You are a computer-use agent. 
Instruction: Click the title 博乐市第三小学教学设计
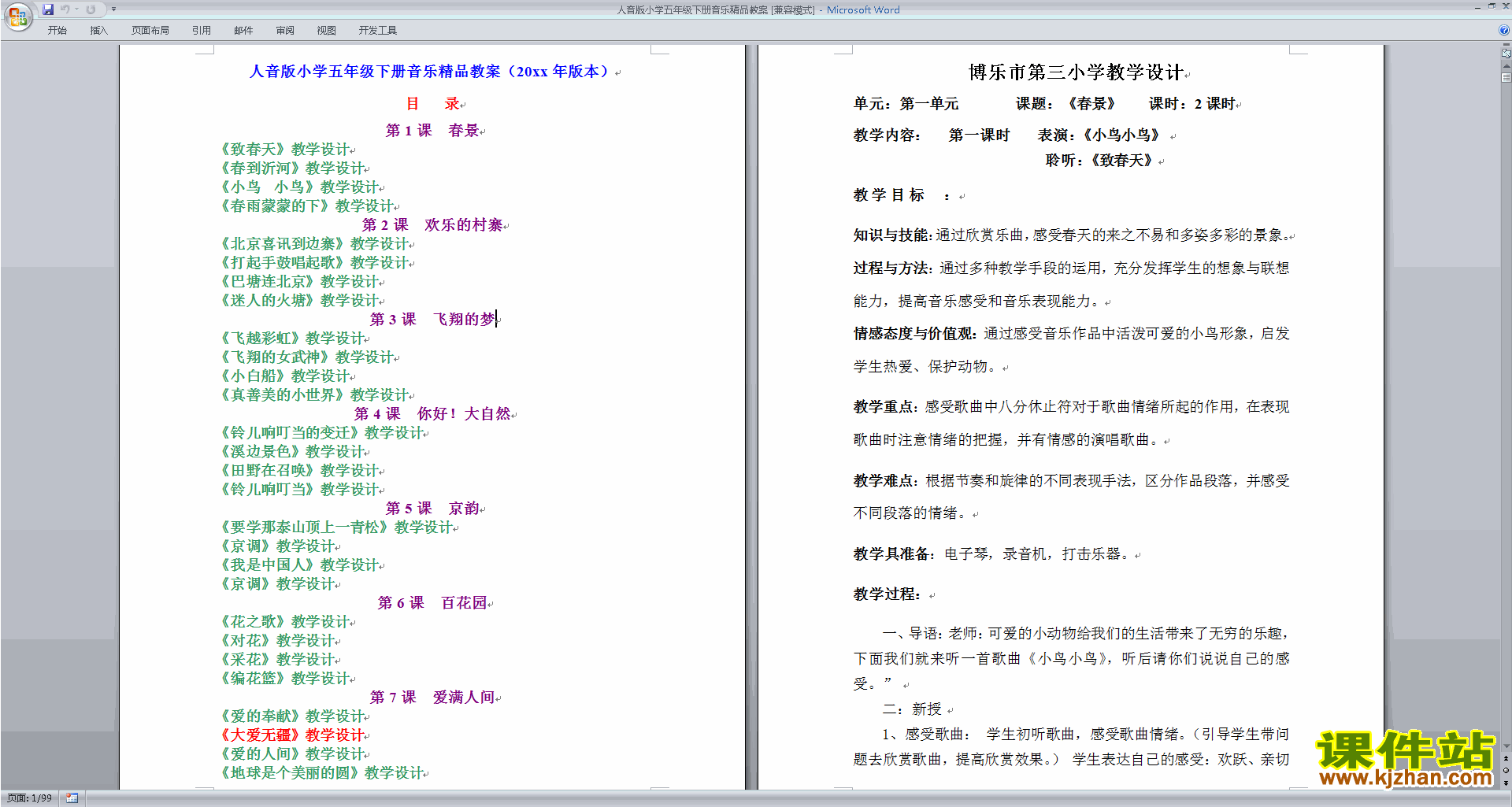[x=1076, y=72]
